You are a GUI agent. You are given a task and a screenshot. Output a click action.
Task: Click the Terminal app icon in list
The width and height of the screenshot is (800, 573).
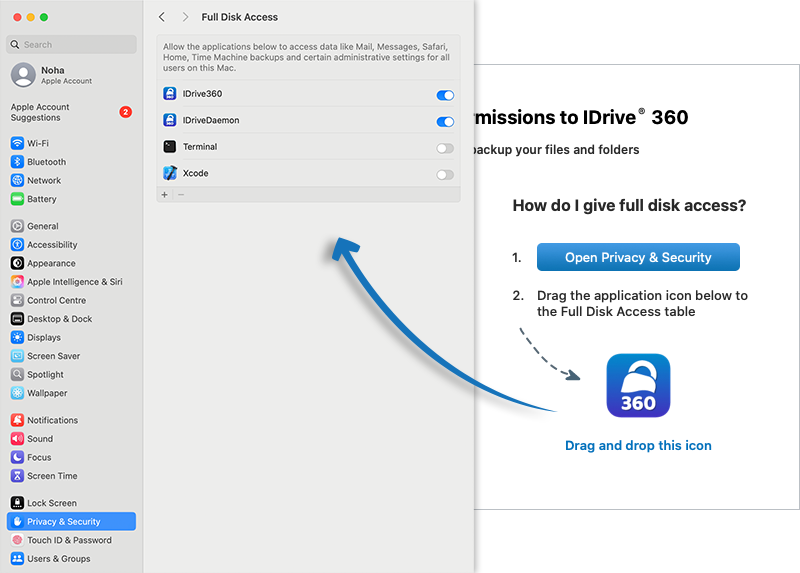170,146
